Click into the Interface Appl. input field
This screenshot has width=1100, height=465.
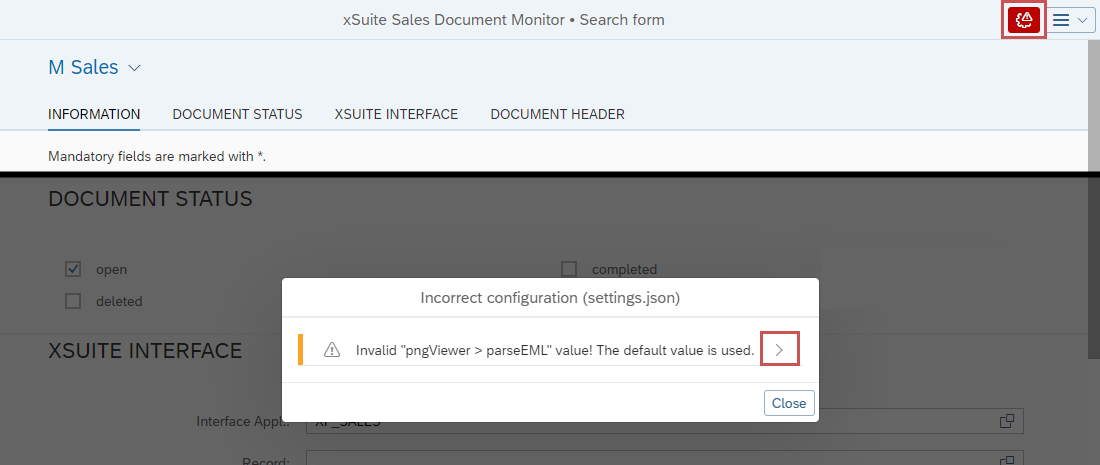click(650, 421)
